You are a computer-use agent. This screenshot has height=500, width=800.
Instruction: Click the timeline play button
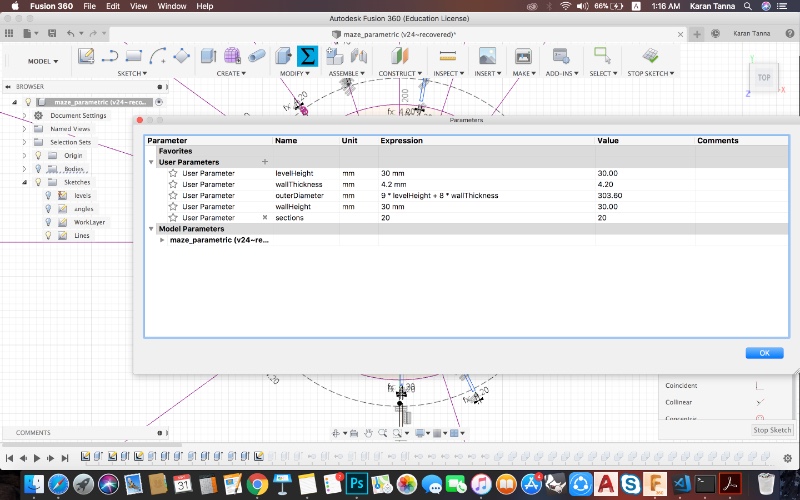coord(37,458)
